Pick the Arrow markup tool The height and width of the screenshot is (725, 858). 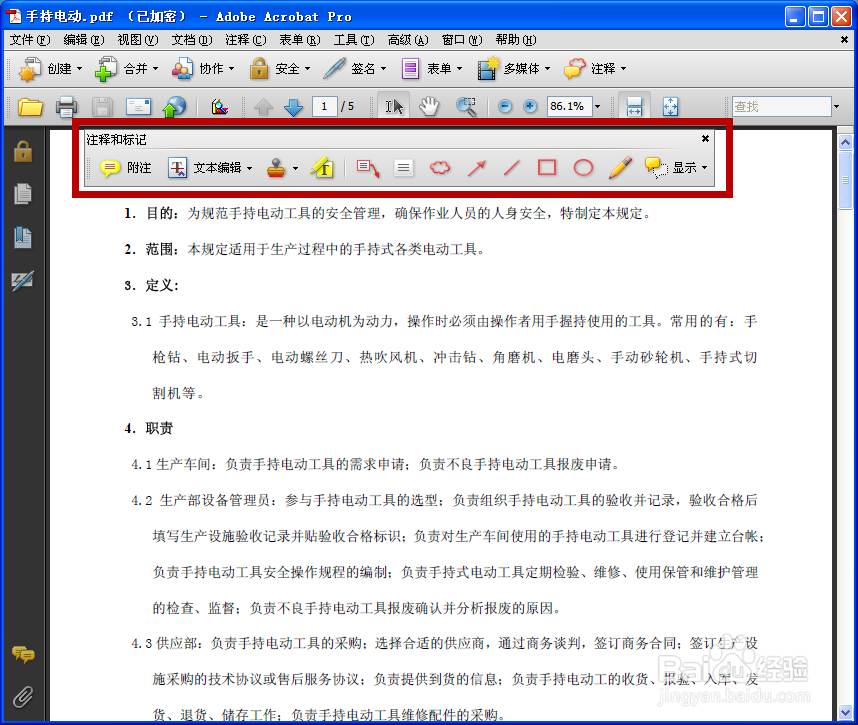(476, 167)
